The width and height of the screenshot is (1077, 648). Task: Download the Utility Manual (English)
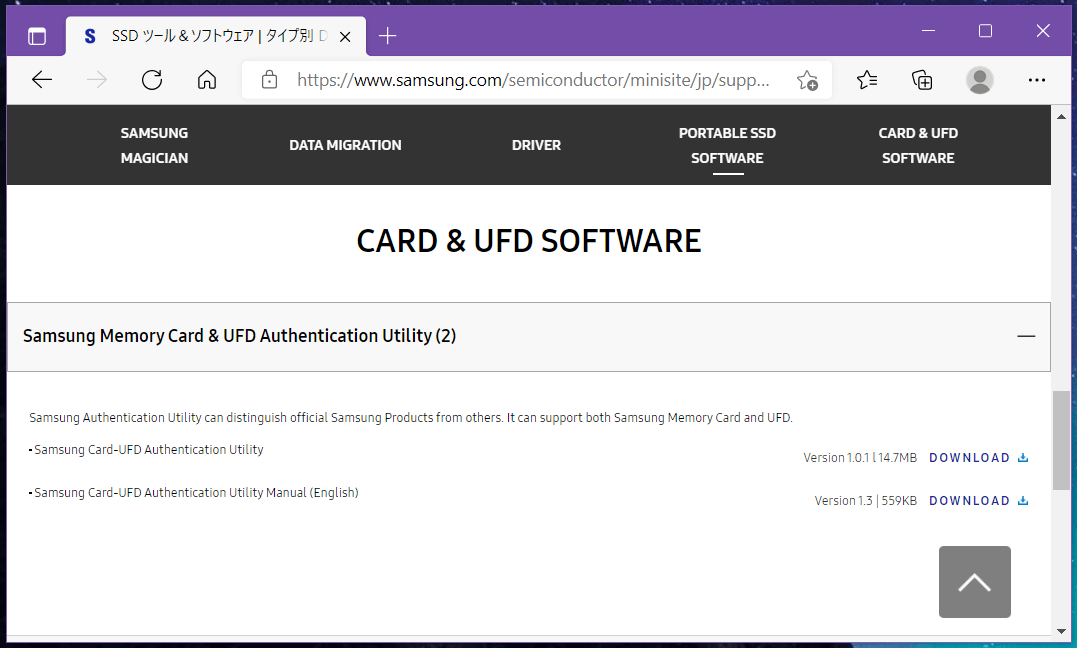pos(978,501)
